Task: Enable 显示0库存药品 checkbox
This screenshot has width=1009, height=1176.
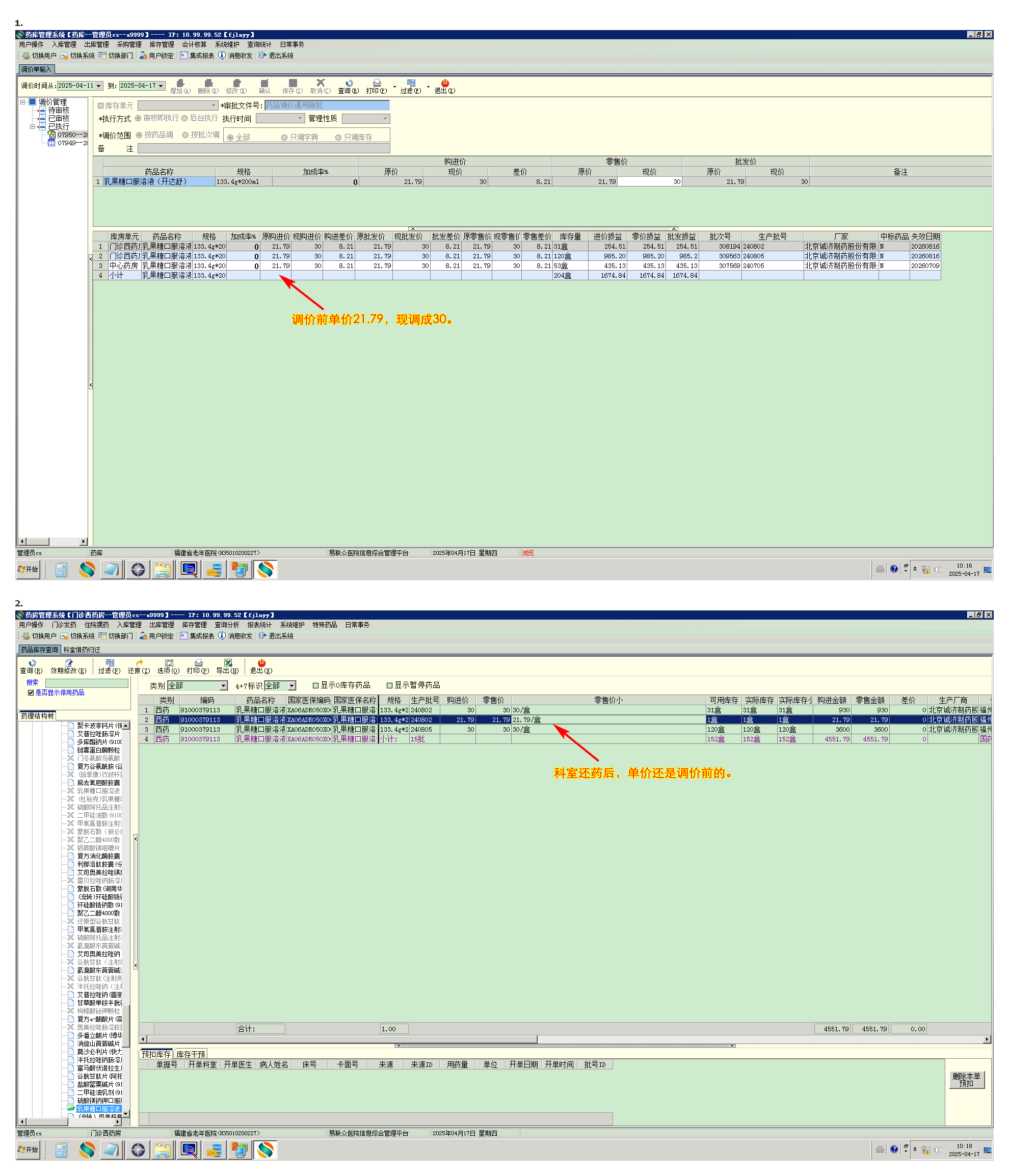Action: coord(316,686)
